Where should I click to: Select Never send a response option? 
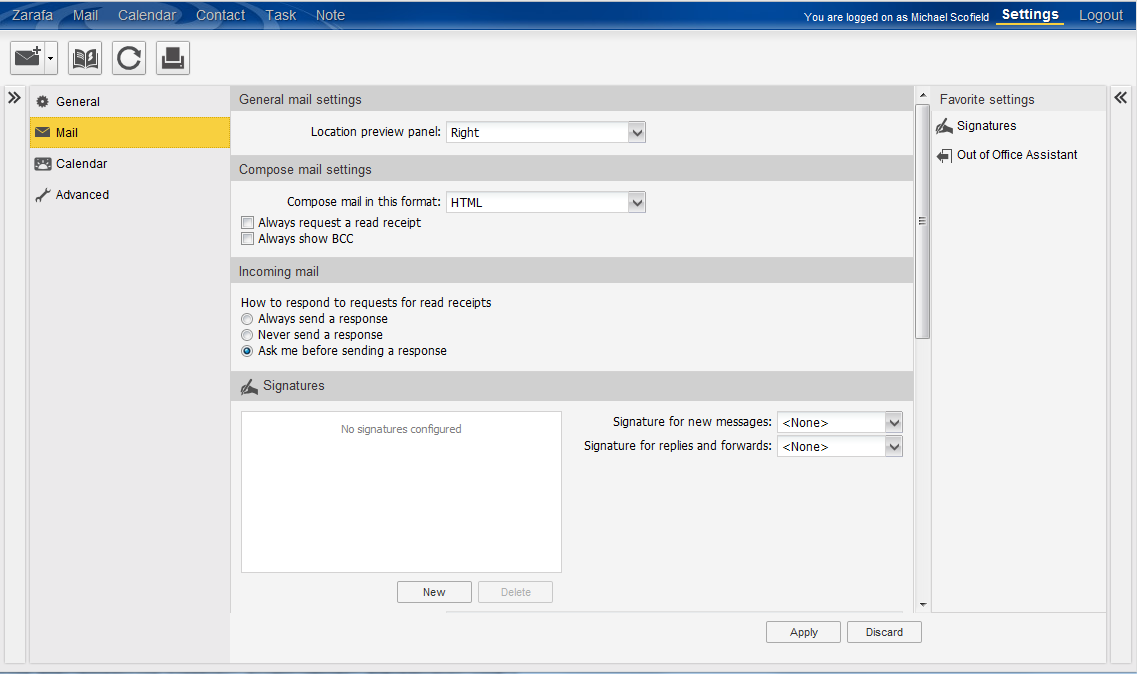247,335
